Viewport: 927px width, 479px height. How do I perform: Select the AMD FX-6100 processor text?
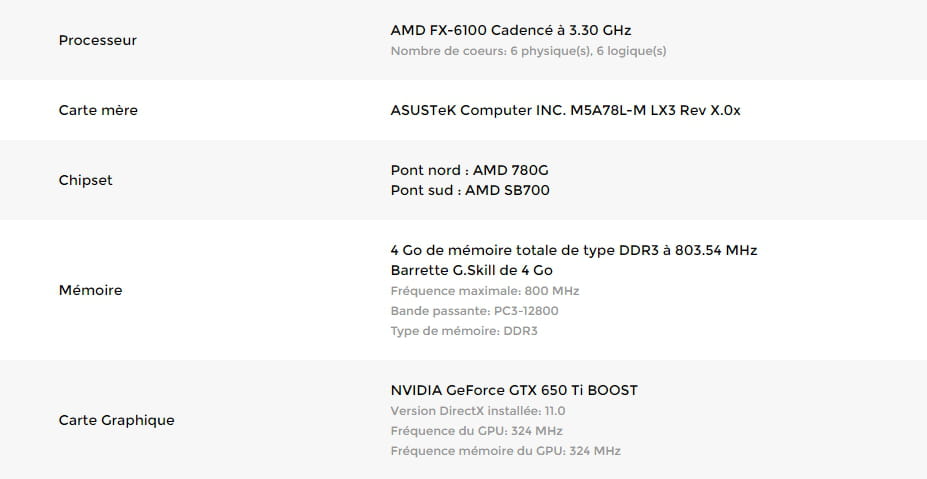510,30
